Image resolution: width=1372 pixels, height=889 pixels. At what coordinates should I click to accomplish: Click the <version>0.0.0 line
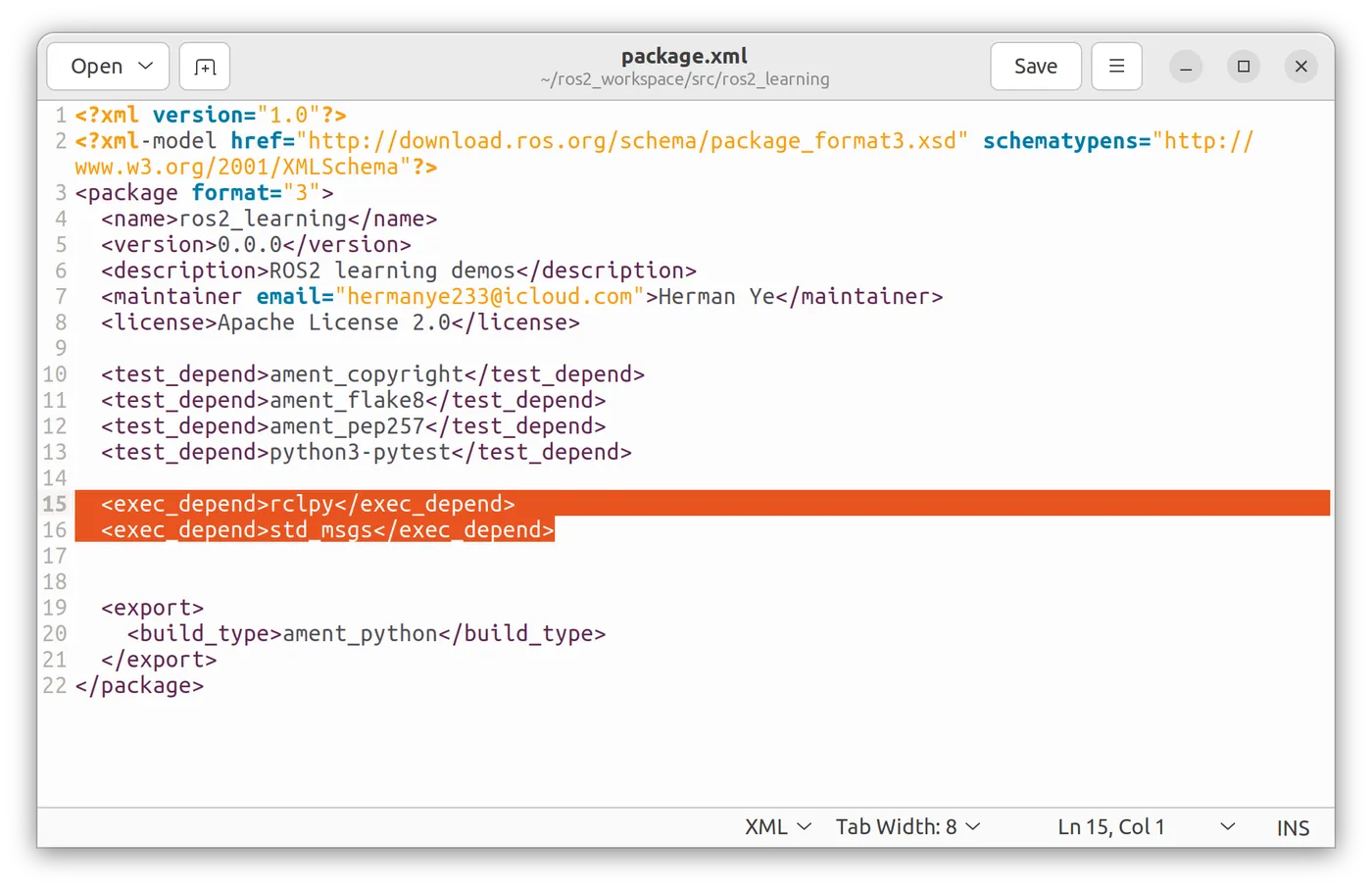click(256, 245)
